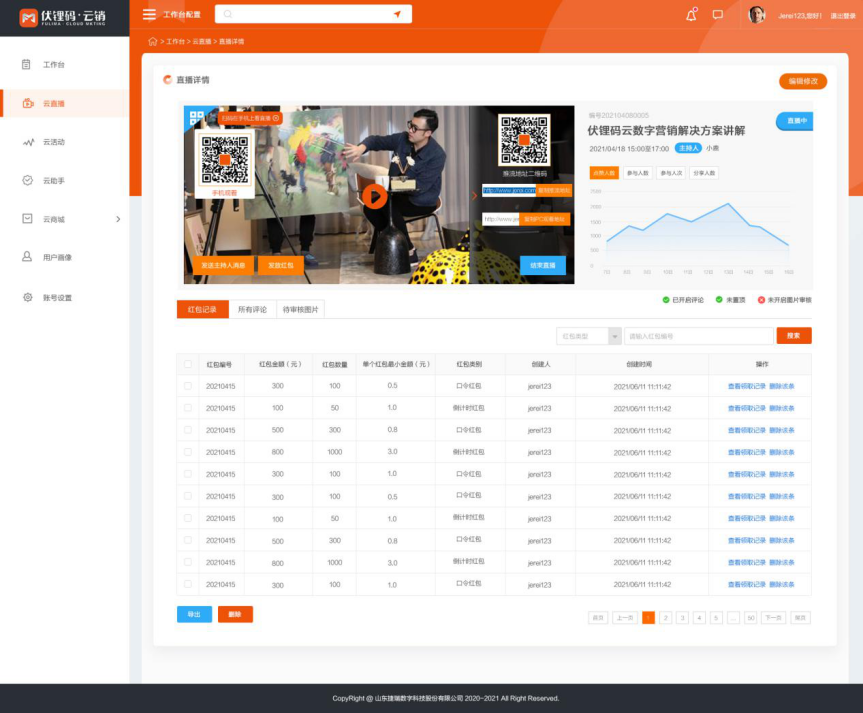Click the orange 搜索 button
Screen dimensions: 863x713
click(793, 336)
